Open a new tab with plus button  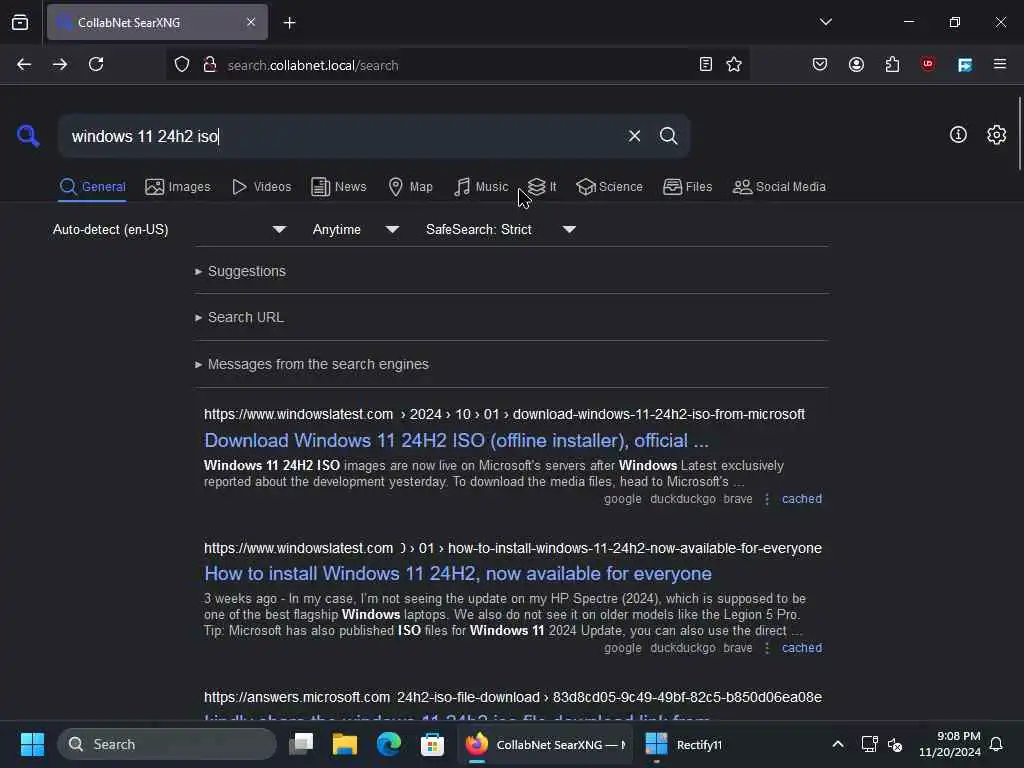tap(290, 23)
